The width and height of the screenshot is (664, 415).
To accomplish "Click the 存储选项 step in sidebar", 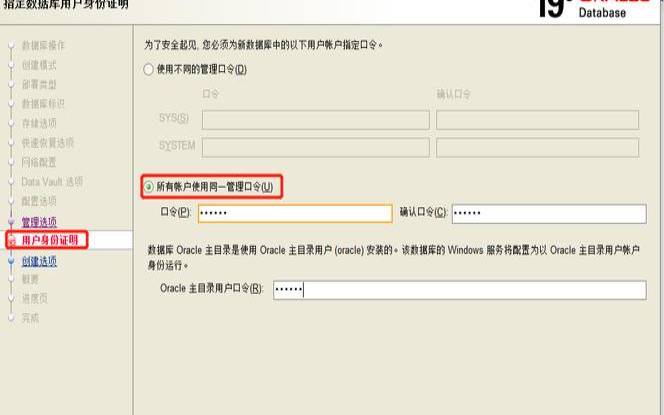I will coord(39,123).
